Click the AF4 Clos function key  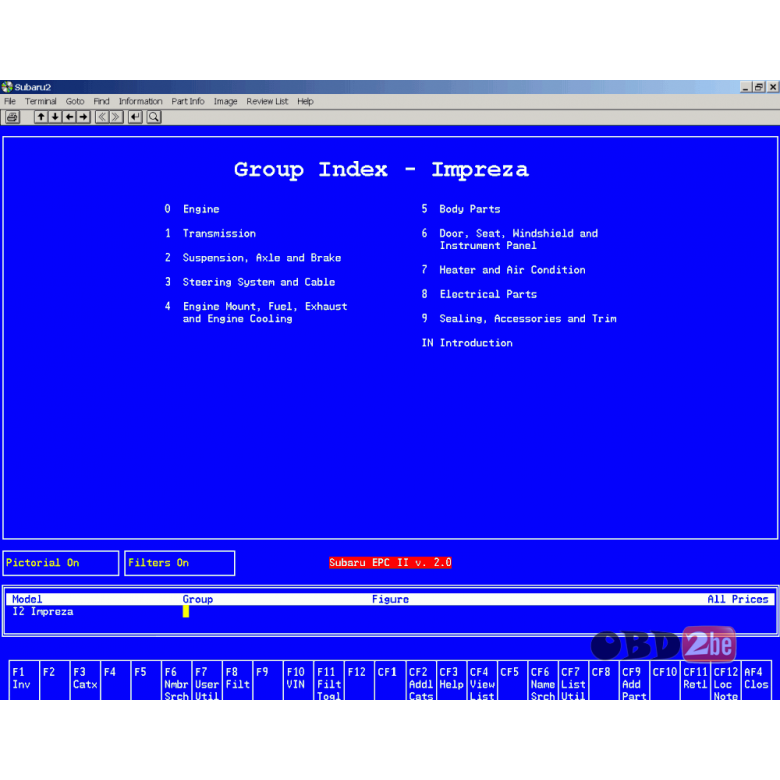point(756,680)
